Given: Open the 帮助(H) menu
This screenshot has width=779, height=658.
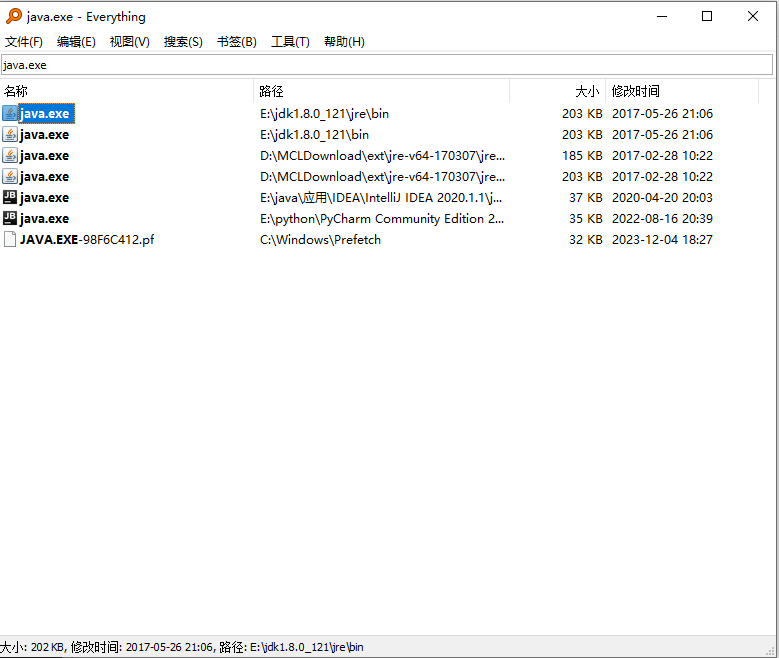Looking at the screenshot, I should click(344, 42).
